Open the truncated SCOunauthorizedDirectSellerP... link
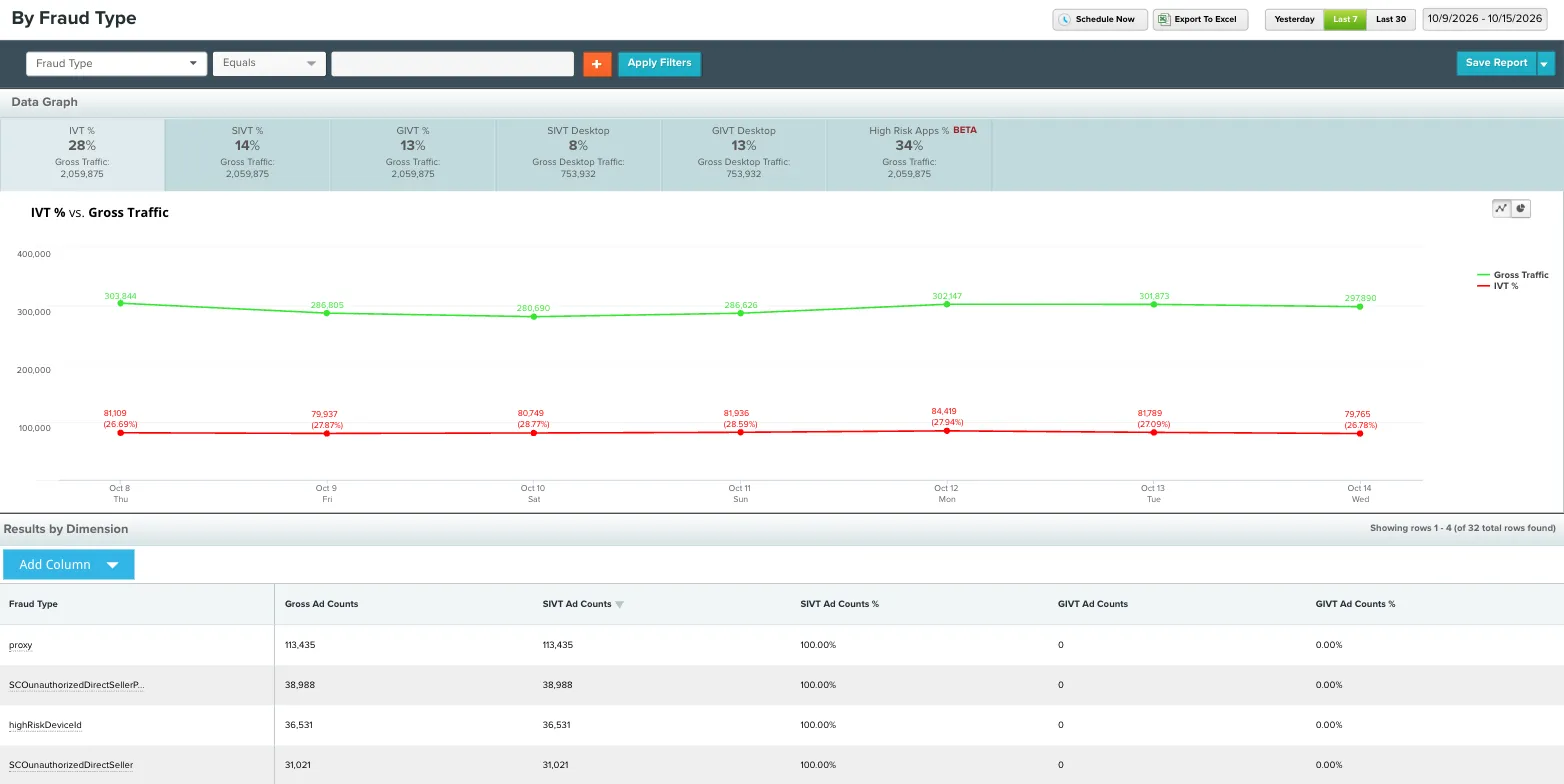Viewport: 1564px width, 784px height. pyautogui.click(x=77, y=685)
